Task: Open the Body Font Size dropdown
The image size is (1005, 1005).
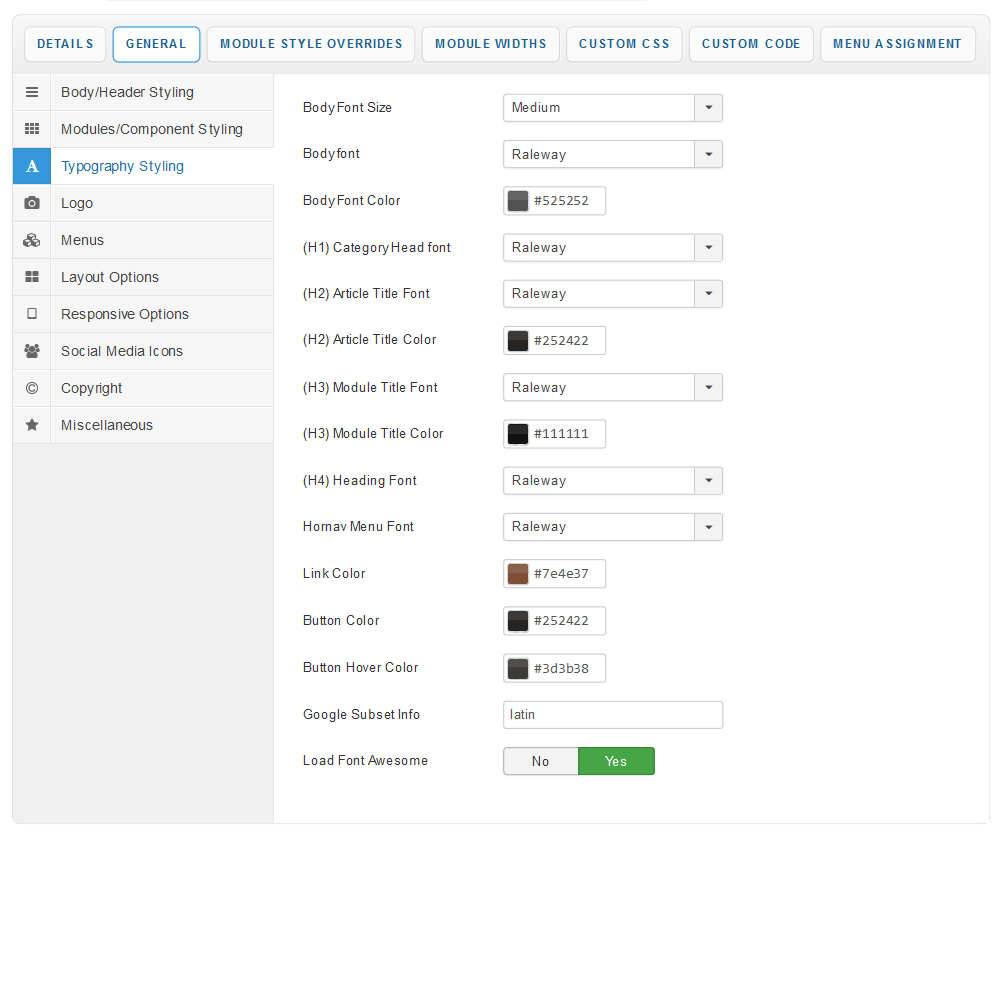Action: point(708,108)
